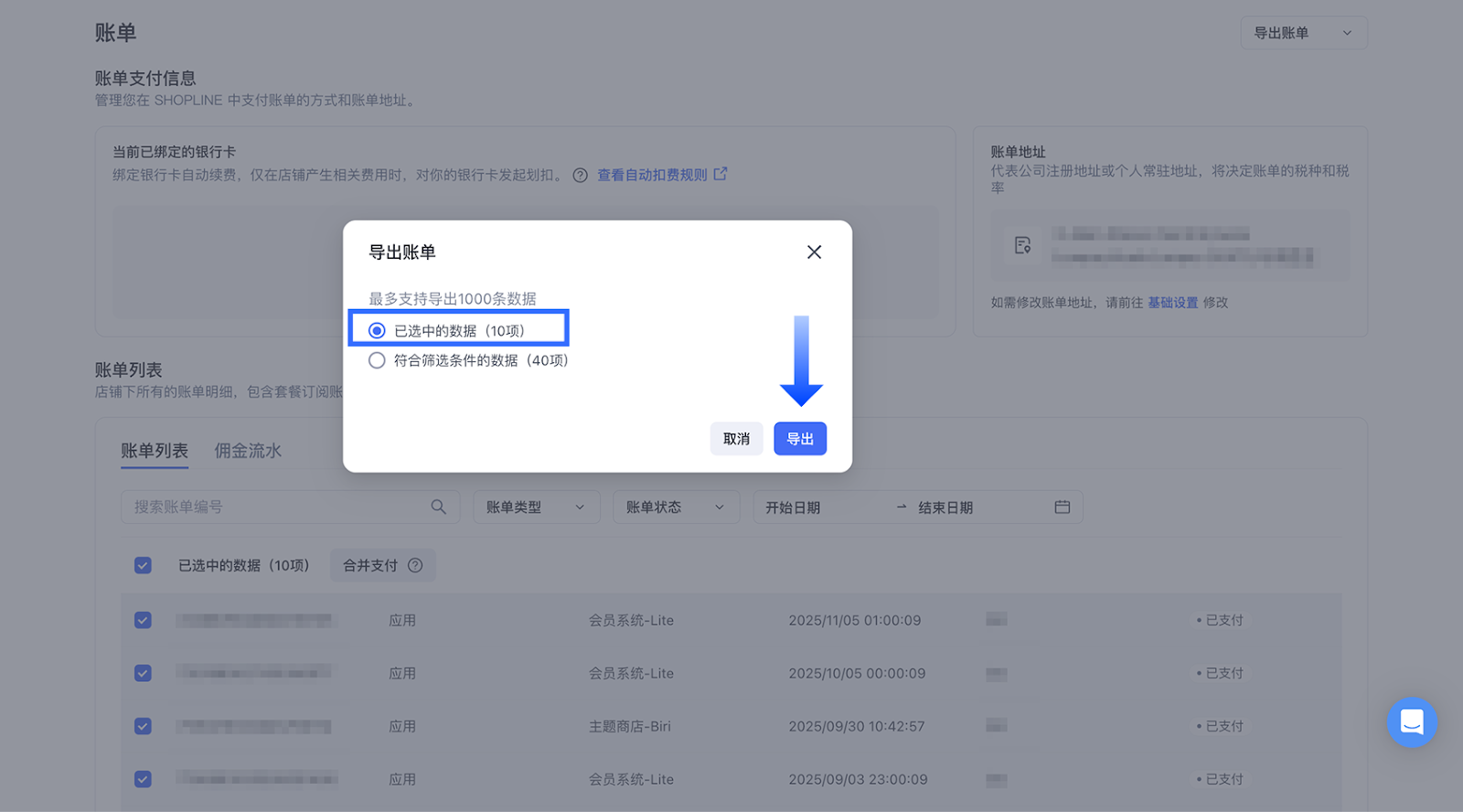Click the date 2025/09/03 23:00:09
Viewport: 1463px width, 812px height.
coord(858,779)
